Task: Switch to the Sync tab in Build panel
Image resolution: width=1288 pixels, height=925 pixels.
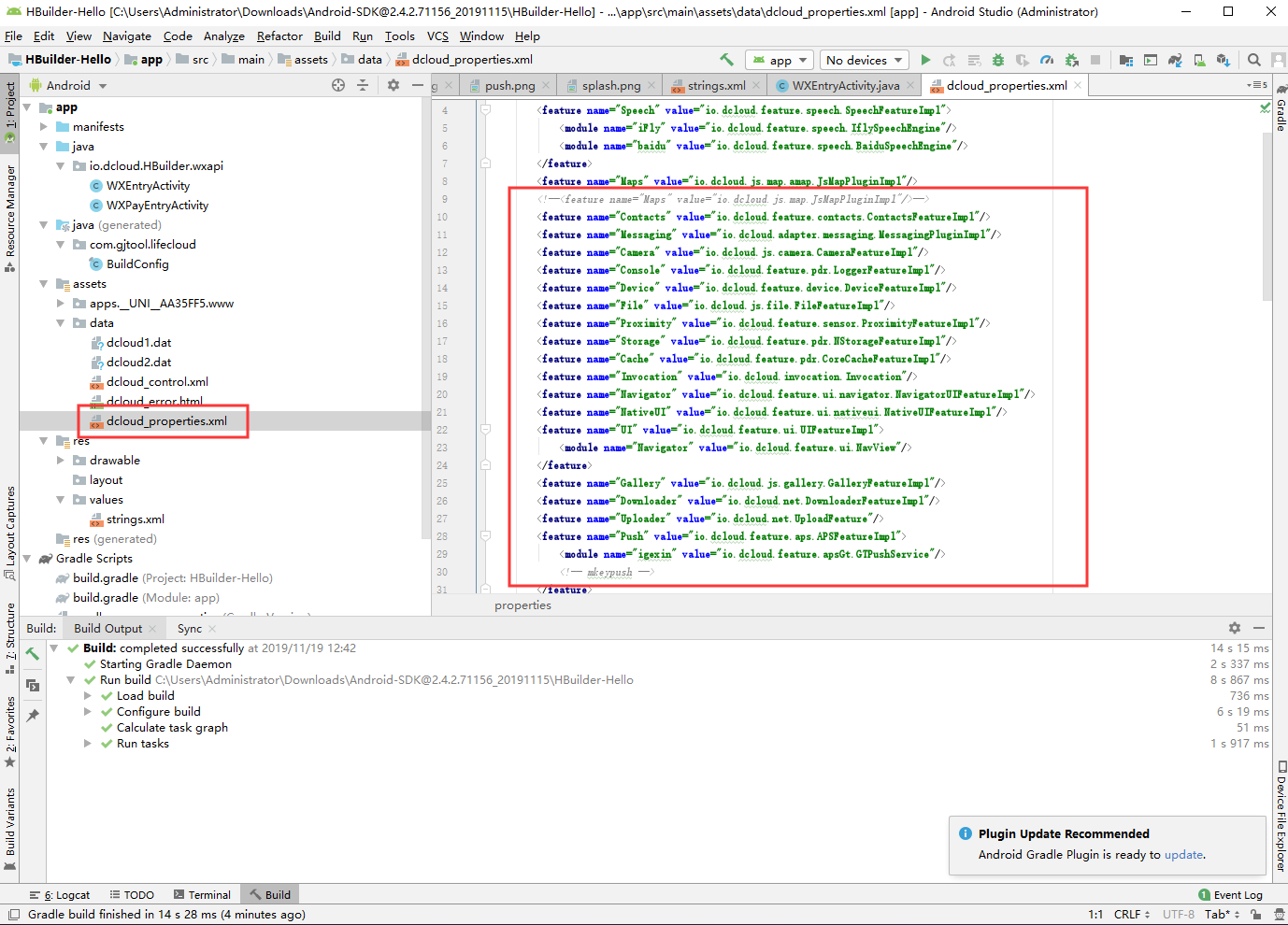Action: pos(190,629)
